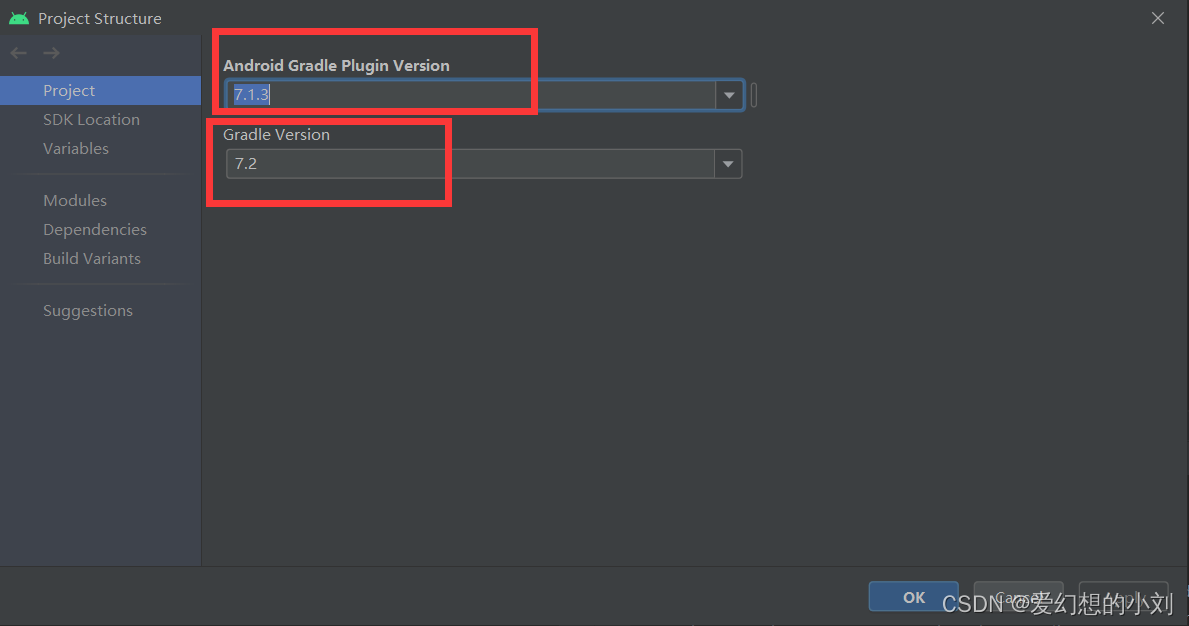Click the Android logo in title bar
The image size is (1189, 626).
click(x=19, y=18)
